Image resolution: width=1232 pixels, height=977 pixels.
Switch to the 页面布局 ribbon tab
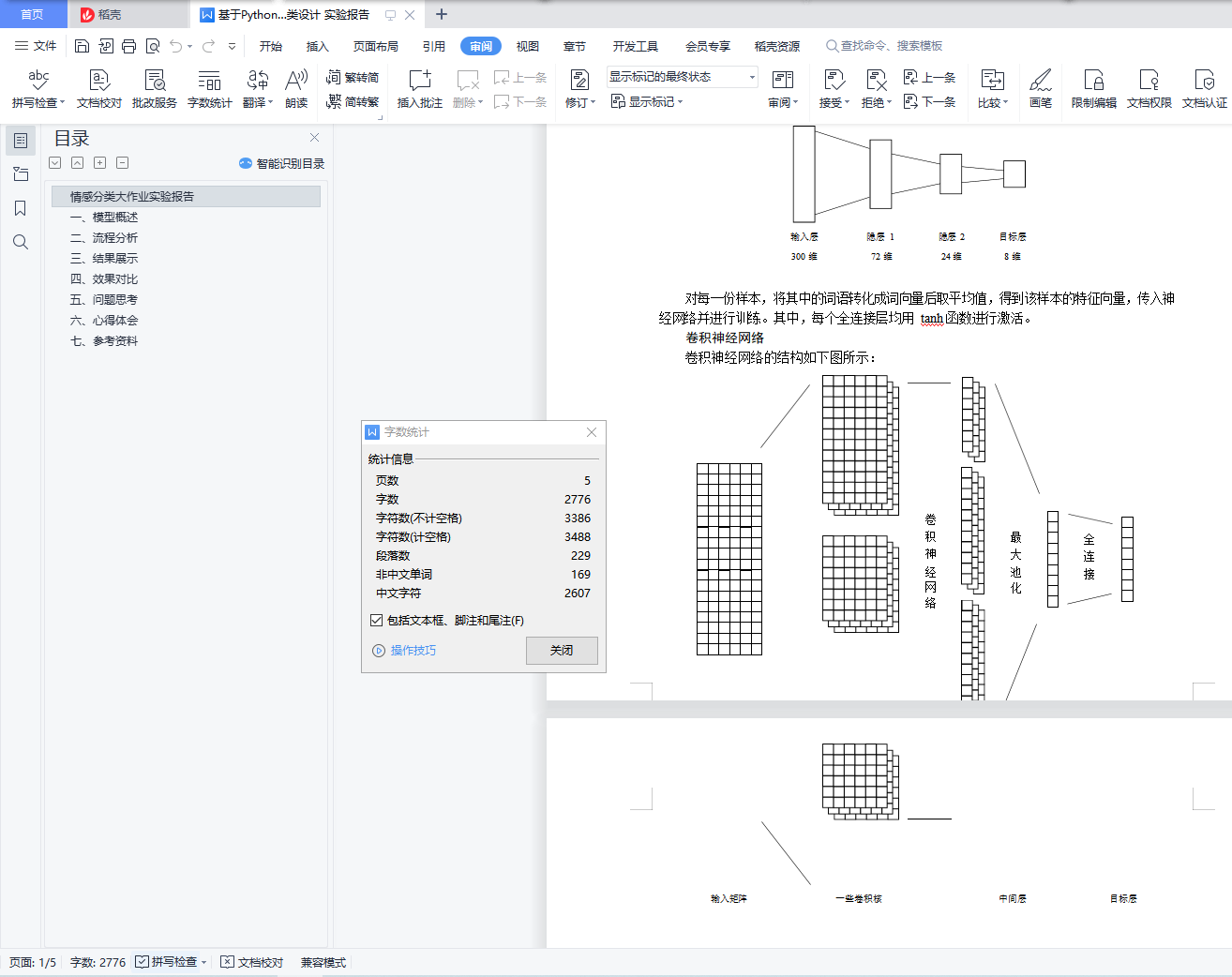[x=376, y=46]
